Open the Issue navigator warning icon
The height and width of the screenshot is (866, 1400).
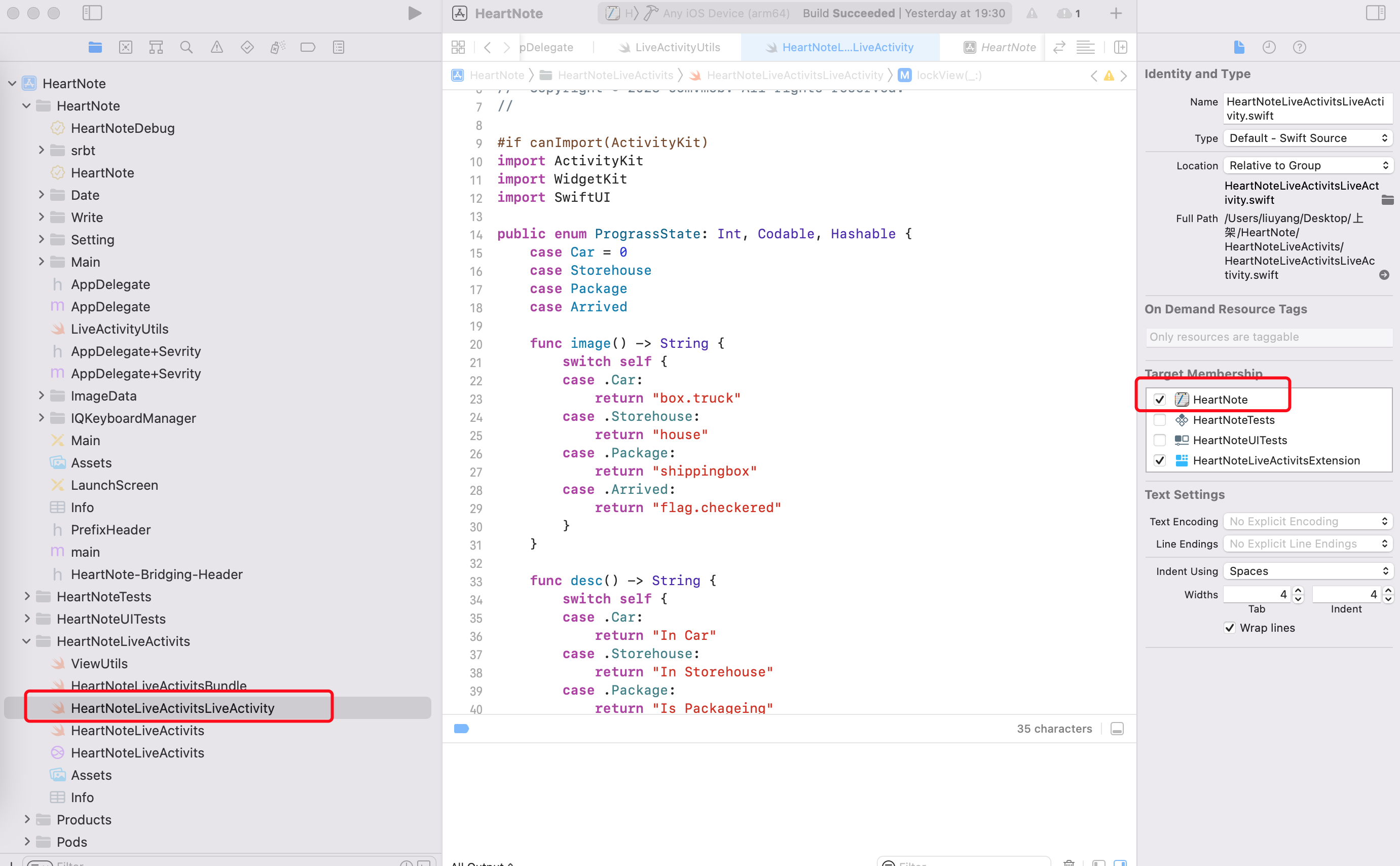click(216, 47)
